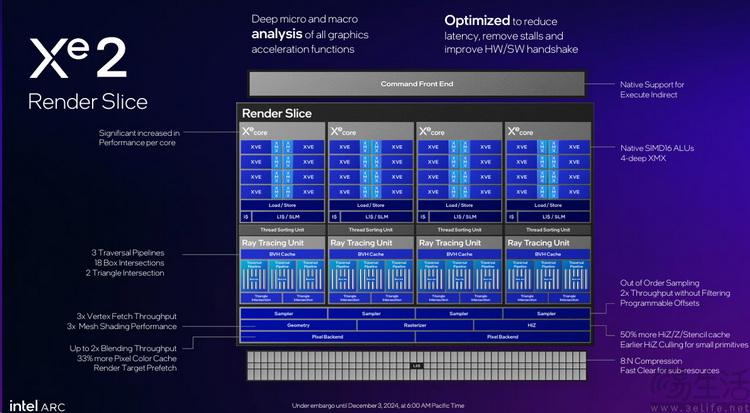Viewport: 750px width, 413px height.
Task: Click the 3x Vertex Fetch Throughput annotation
Action: pos(127,316)
